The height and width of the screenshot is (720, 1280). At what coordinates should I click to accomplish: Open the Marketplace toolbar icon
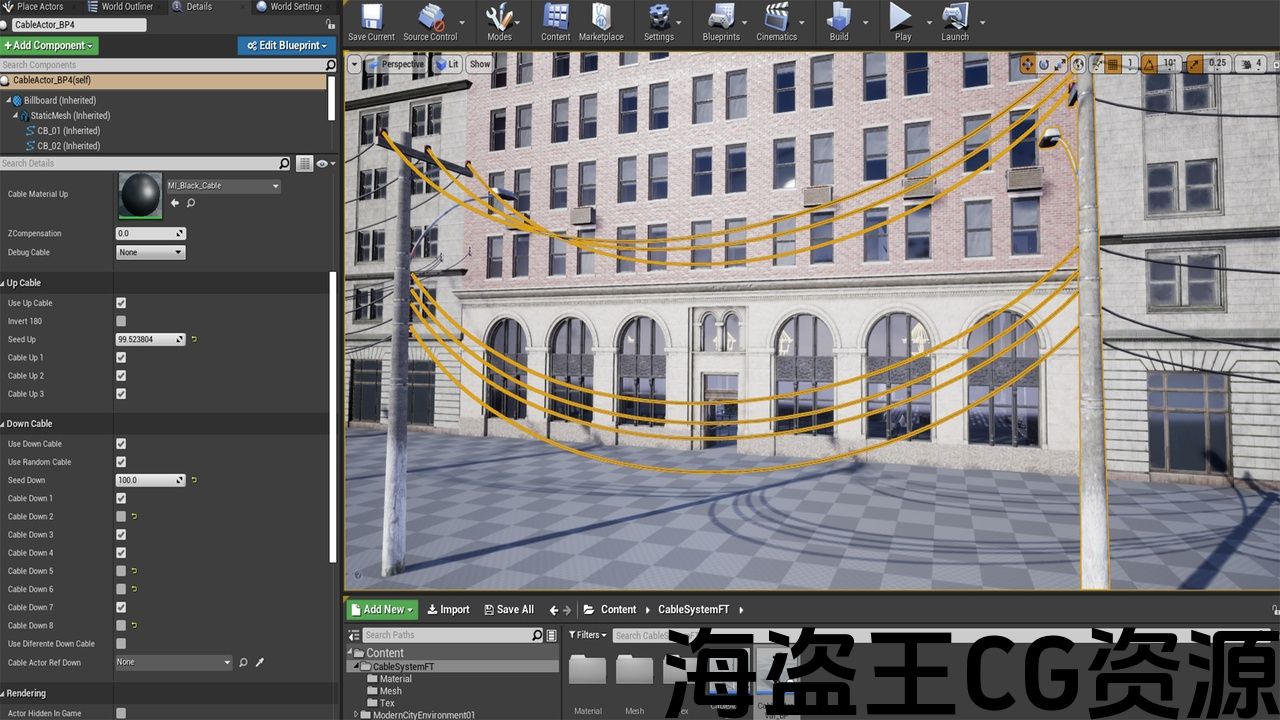[x=601, y=18]
